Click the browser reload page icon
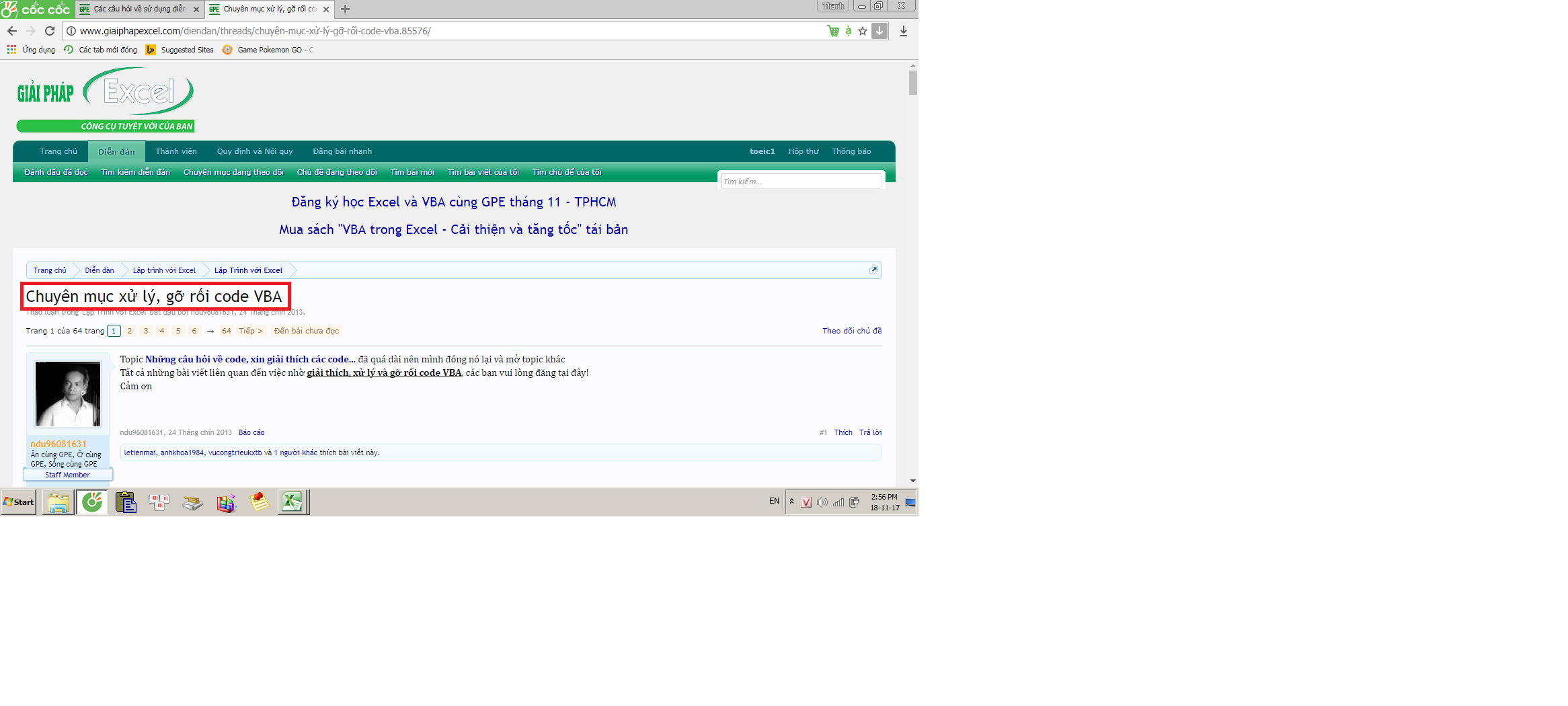The image size is (1568, 706). click(50, 31)
